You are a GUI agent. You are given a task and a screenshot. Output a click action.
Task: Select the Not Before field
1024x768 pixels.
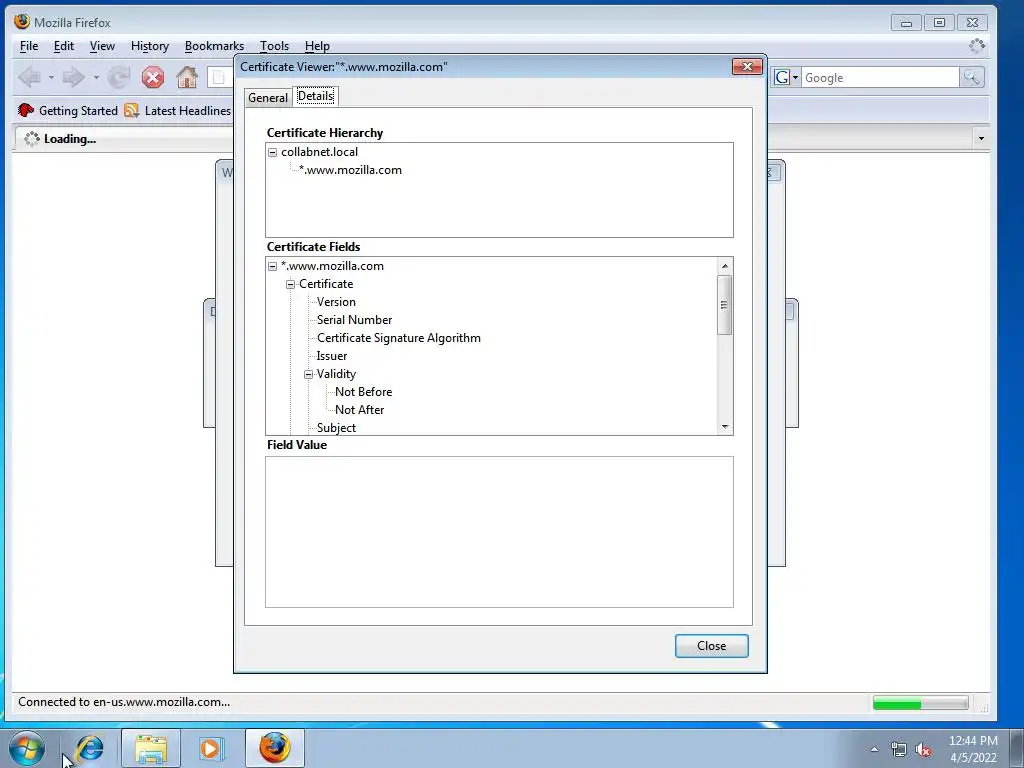364,392
